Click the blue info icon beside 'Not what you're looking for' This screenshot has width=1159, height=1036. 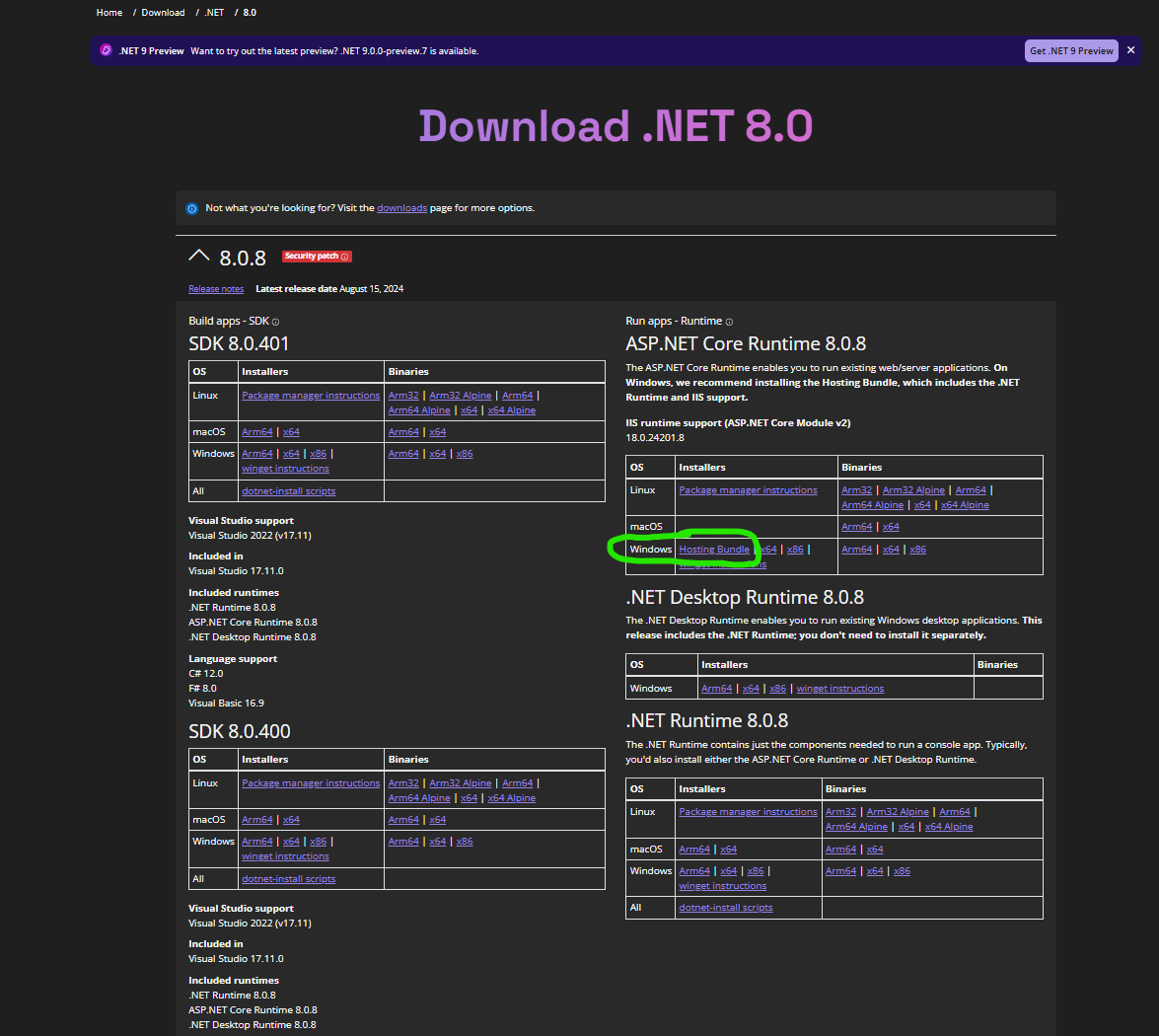(x=192, y=208)
